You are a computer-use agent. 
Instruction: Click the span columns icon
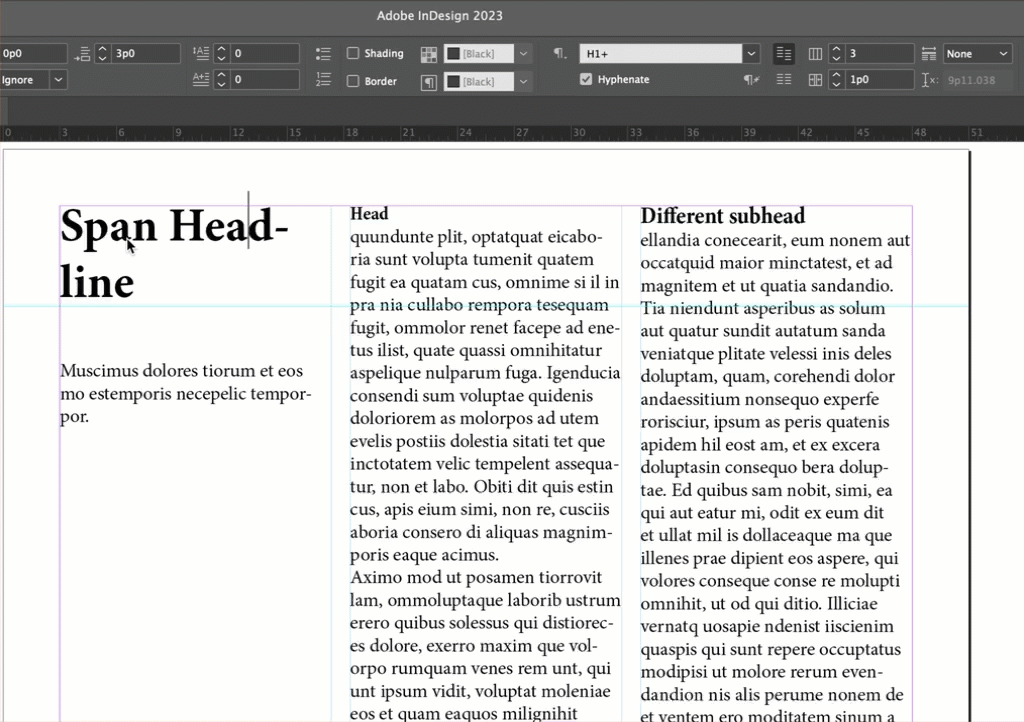929,54
